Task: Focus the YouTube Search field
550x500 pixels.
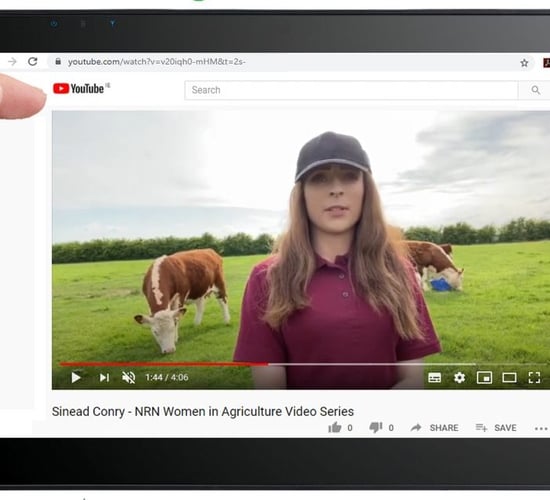Action: tap(351, 90)
